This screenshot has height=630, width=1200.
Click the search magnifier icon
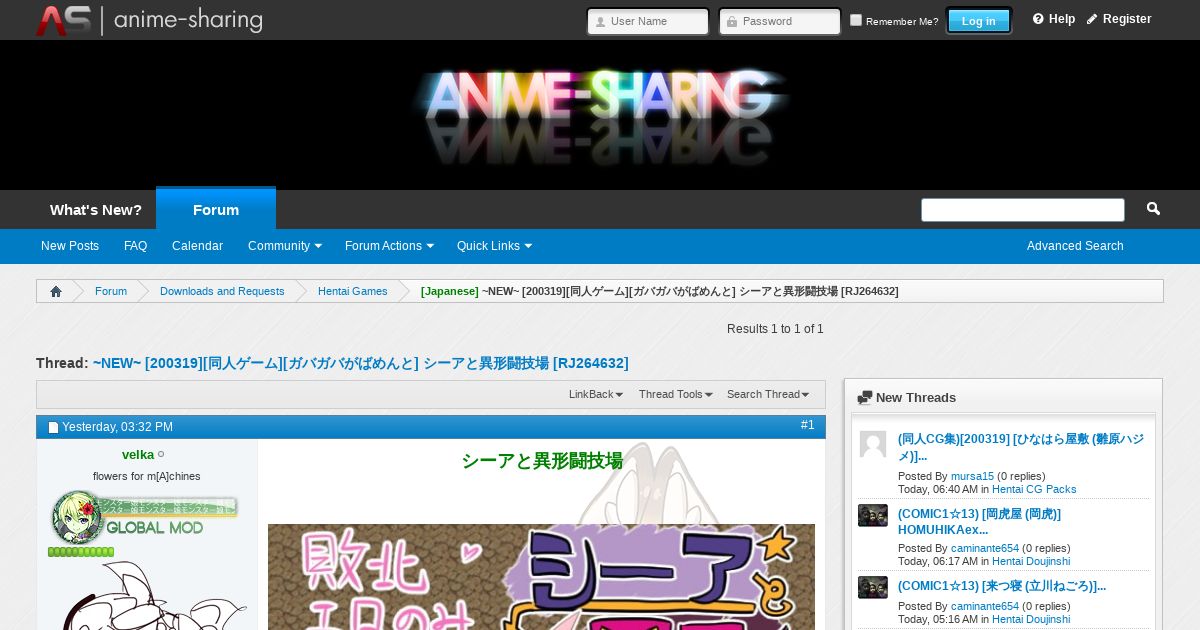[x=1153, y=209]
